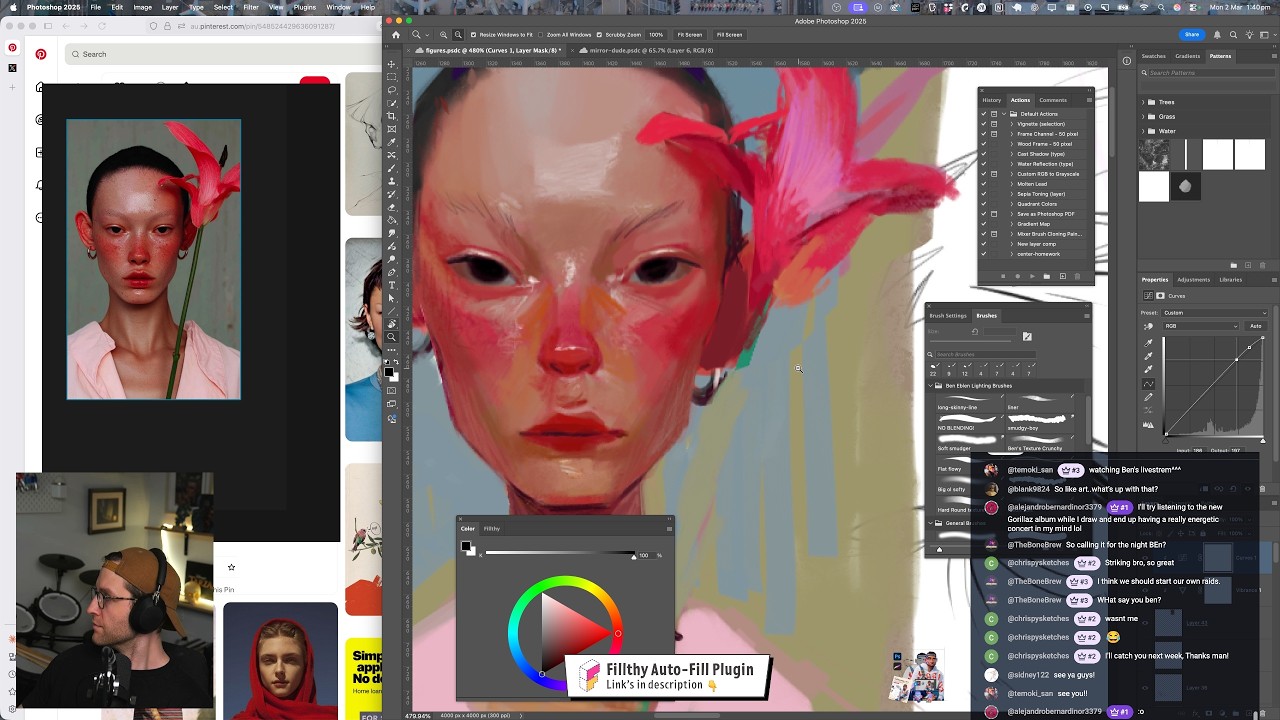Expand the Trees pattern group
Screen dimensions: 1280x720
coord(1145,102)
